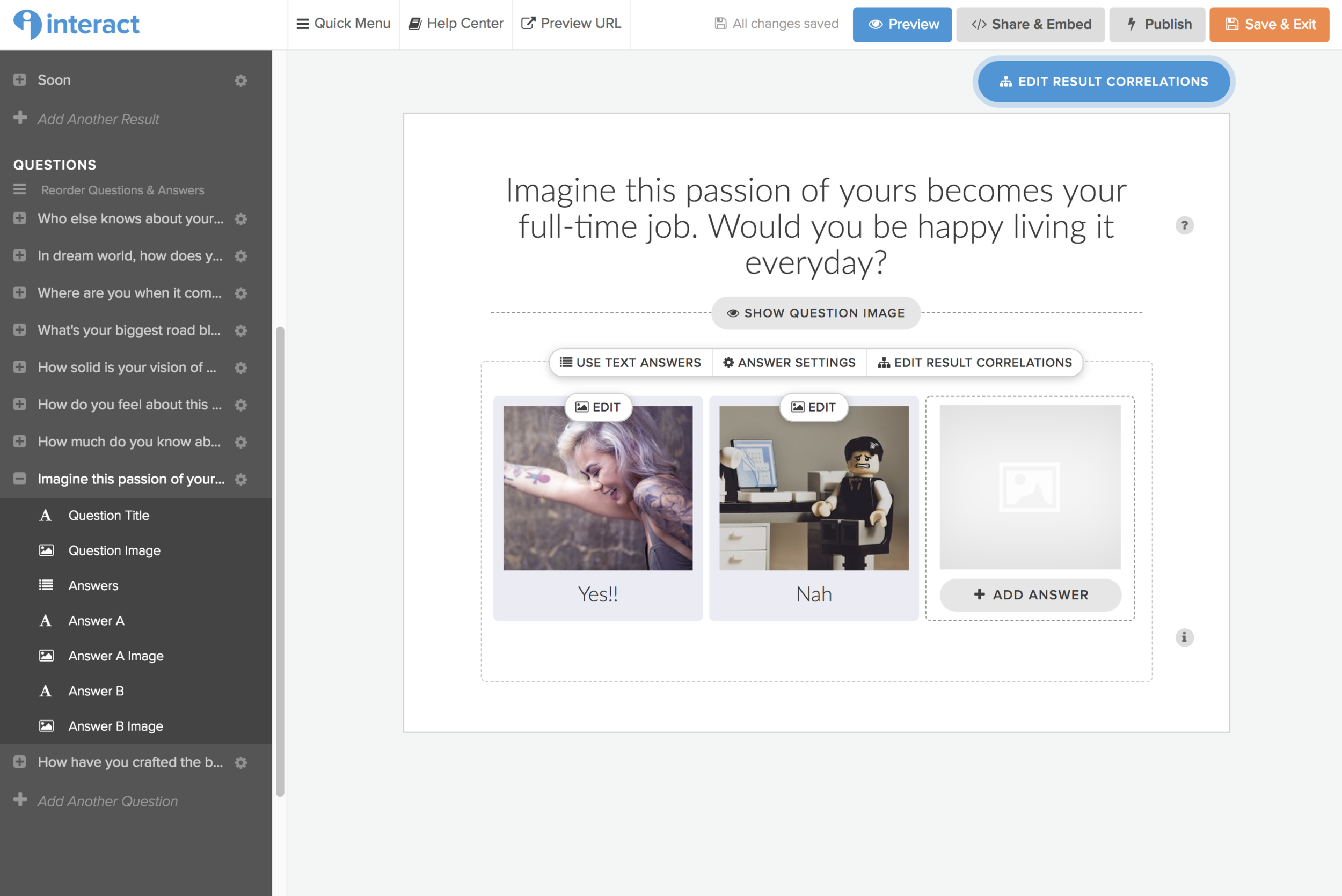The height and width of the screenshot is (896, 1342).
Task: Open gear for Imagine this passion question
Action: (x=240, y=479)
